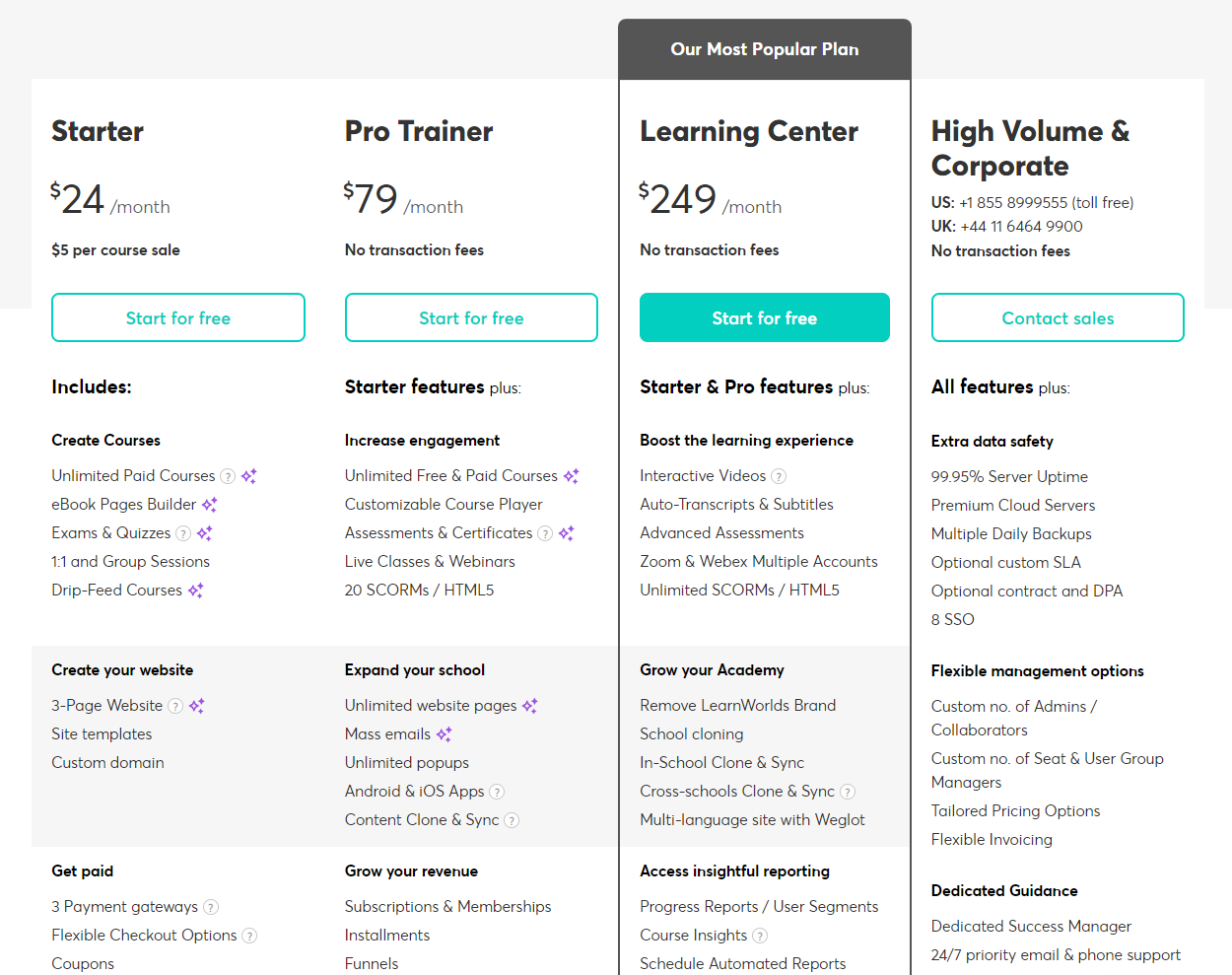The image size is (1232, 975).
Task: Click the Our Most Popular Plan banner
Action: (765, 47)
